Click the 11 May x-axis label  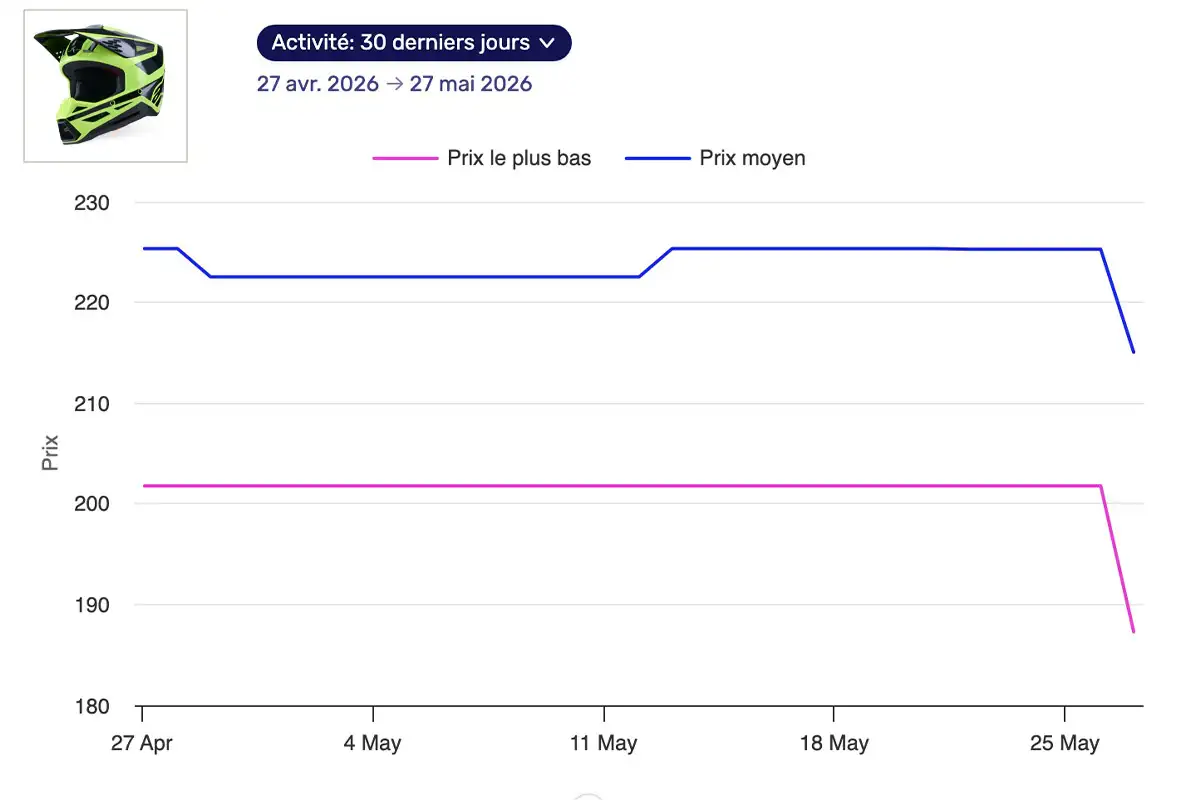(x=603, y=743)
